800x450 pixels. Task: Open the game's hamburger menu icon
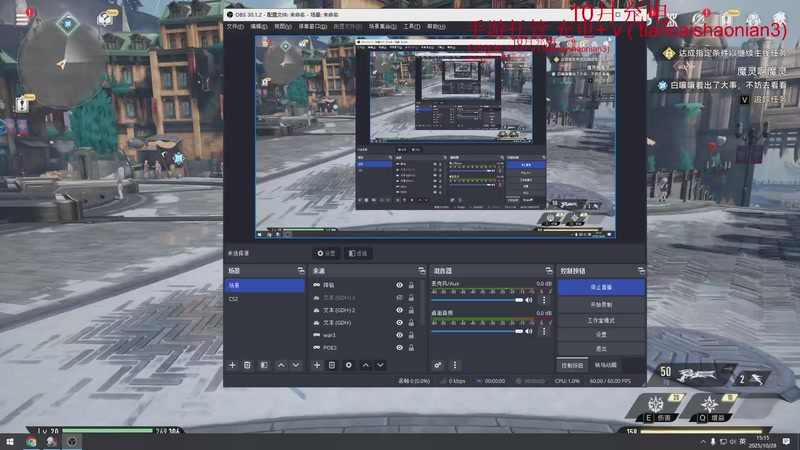tap(22, 19)
